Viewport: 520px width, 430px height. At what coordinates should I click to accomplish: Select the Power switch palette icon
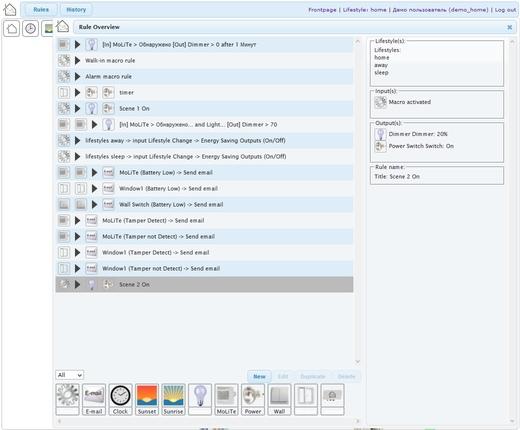pos(253,395)
